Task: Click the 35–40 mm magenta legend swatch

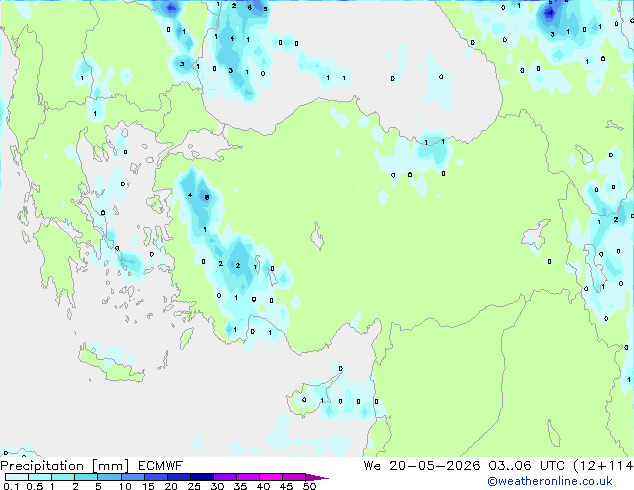Action: coord(247,477)
